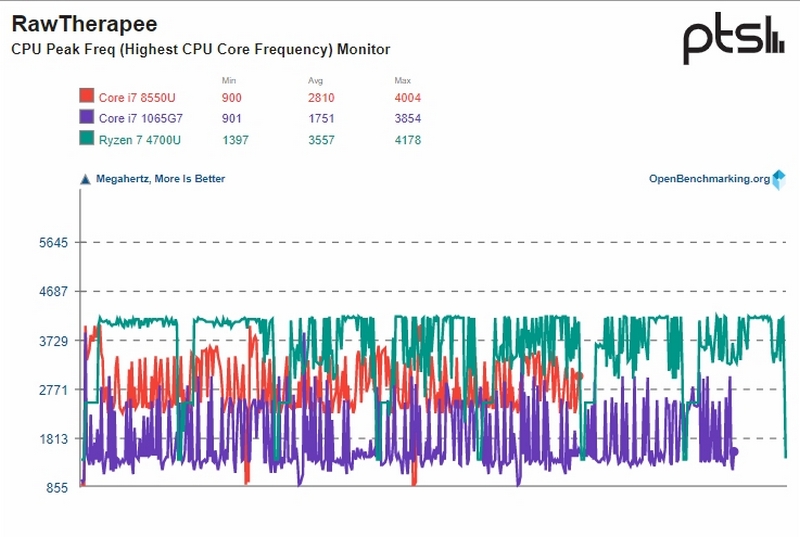The image size is (800, 537).
Task: Click the Megahertz, More Is Better label
Action: tap(160, 178)
